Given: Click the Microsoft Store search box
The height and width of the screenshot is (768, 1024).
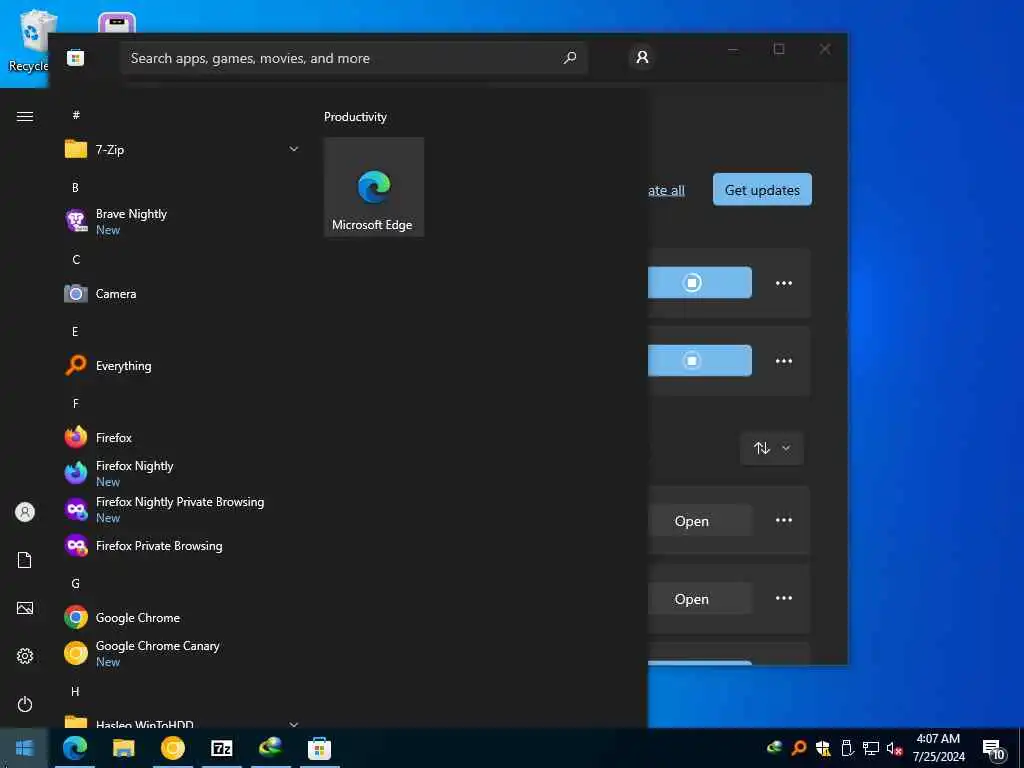Looking at the screenshot, I should 353,58.
